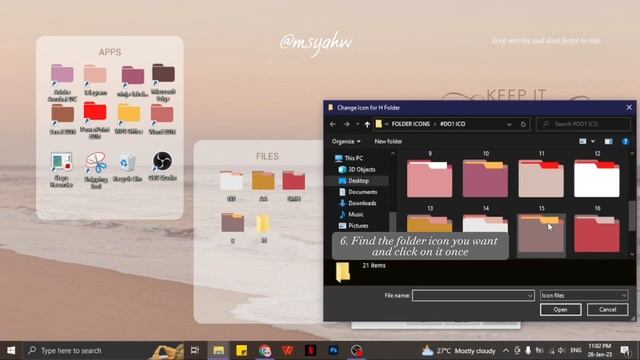This screenshot has height=360, width=640.
Task: Open Photoshop from the taskbar
Action: click(x=333, y=350)
